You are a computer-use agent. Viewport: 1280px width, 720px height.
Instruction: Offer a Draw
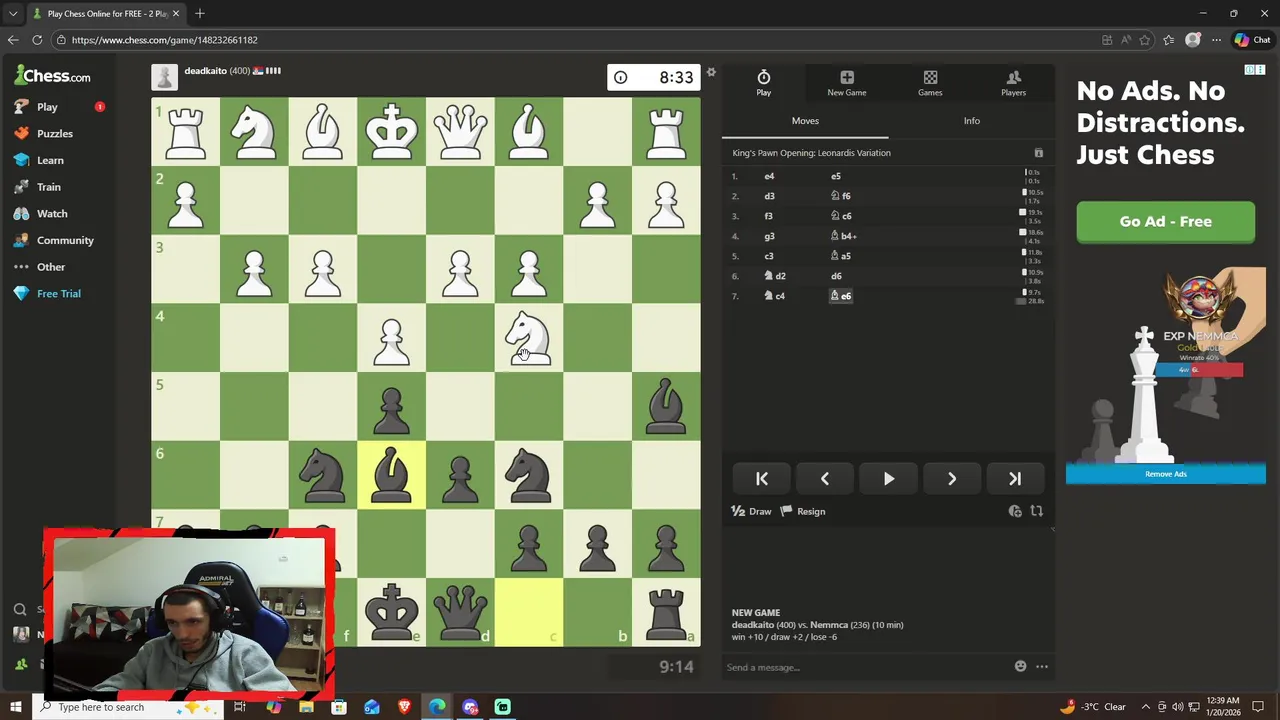751,511
